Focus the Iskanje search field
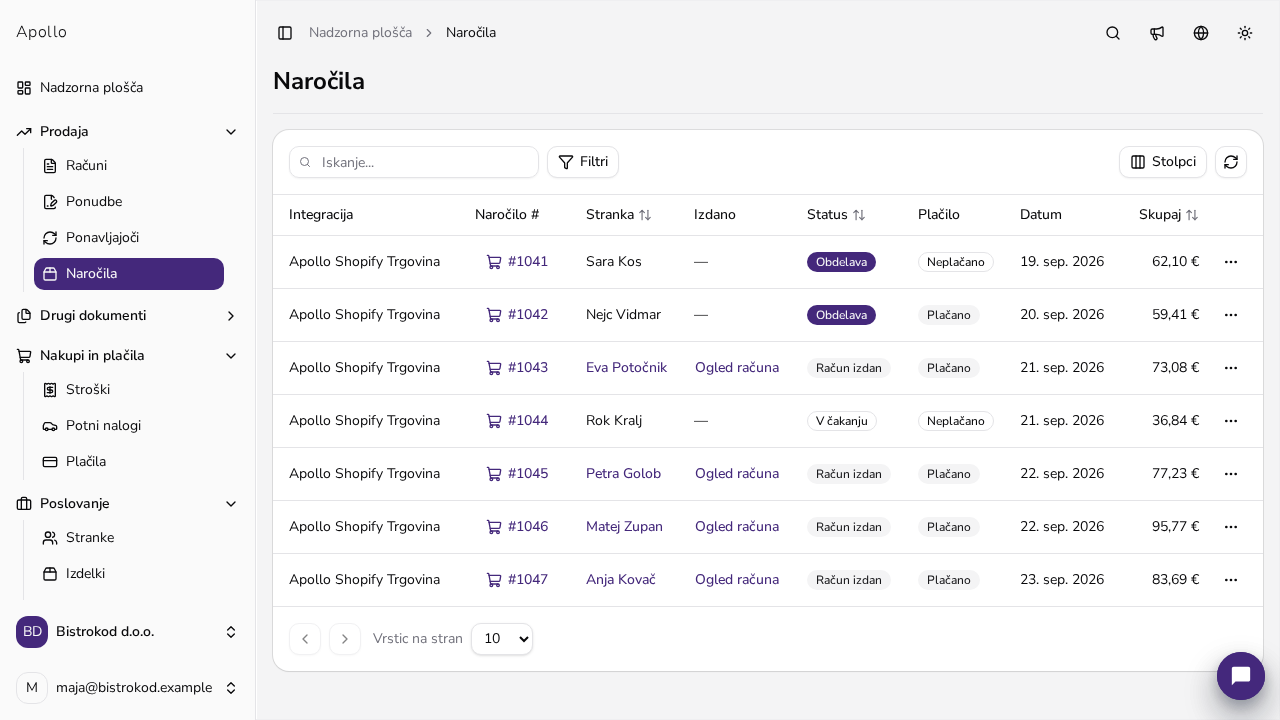1280x720 pixels. 414,162
